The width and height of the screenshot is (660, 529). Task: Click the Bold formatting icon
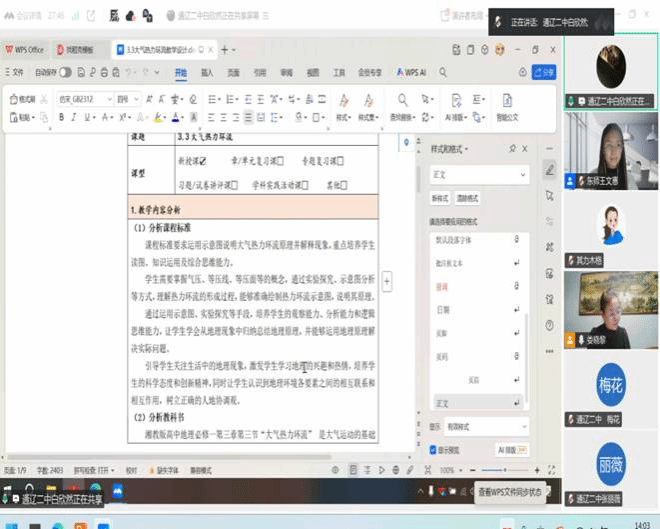click(x=61, y=117)
